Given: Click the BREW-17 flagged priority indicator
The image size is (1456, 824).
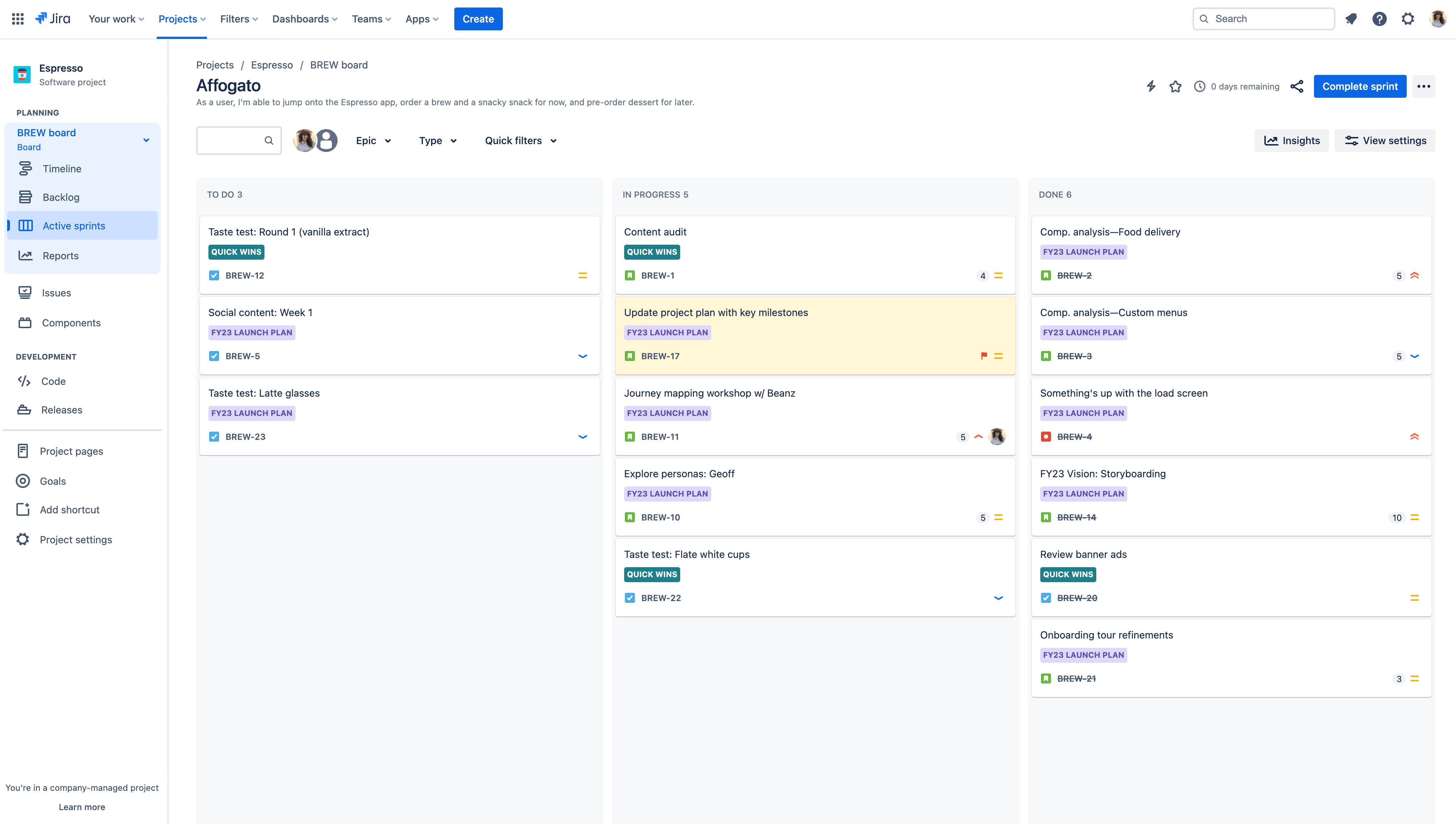Looking at the screenshot, I should click(983, 356).
